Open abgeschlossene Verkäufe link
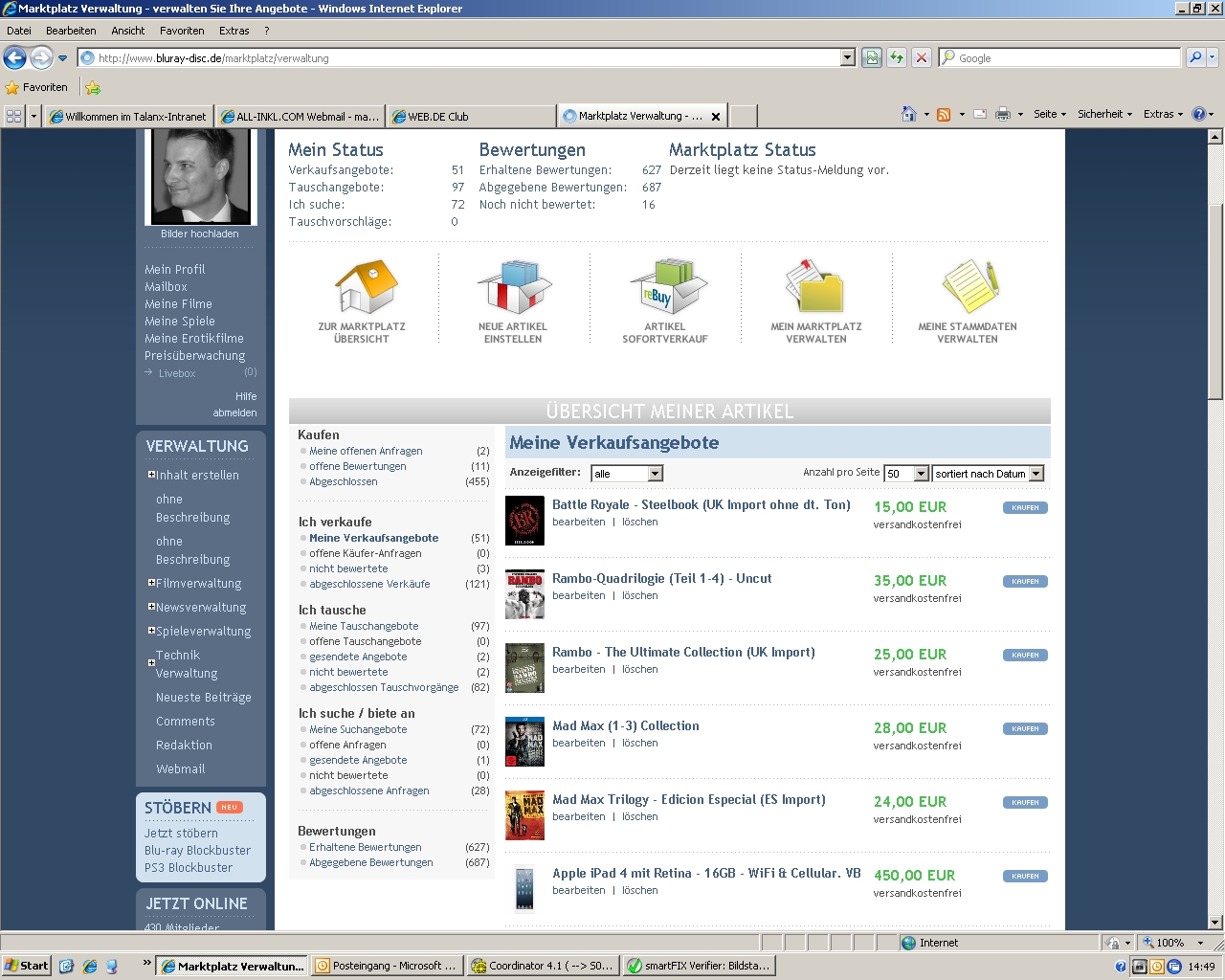This screenshot has width=1225, height=980. tap(369, 584)
